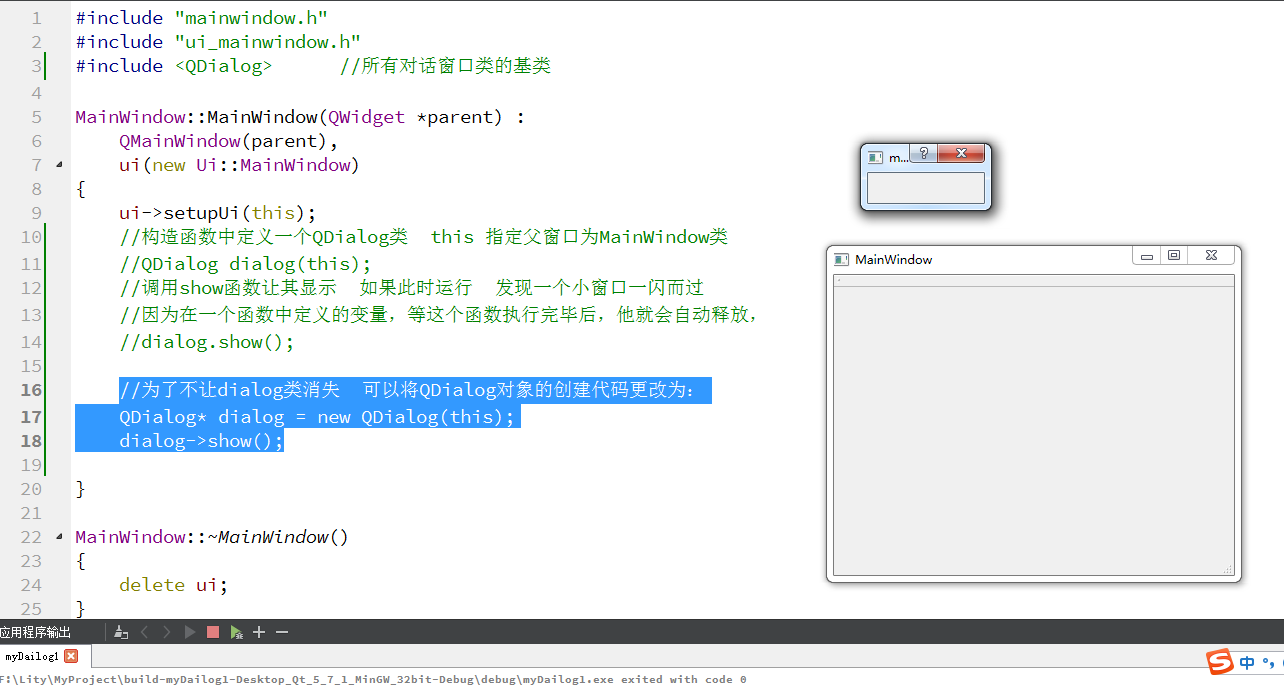
Task: Maximize the output pane with the plus icon
Action: 258,632
